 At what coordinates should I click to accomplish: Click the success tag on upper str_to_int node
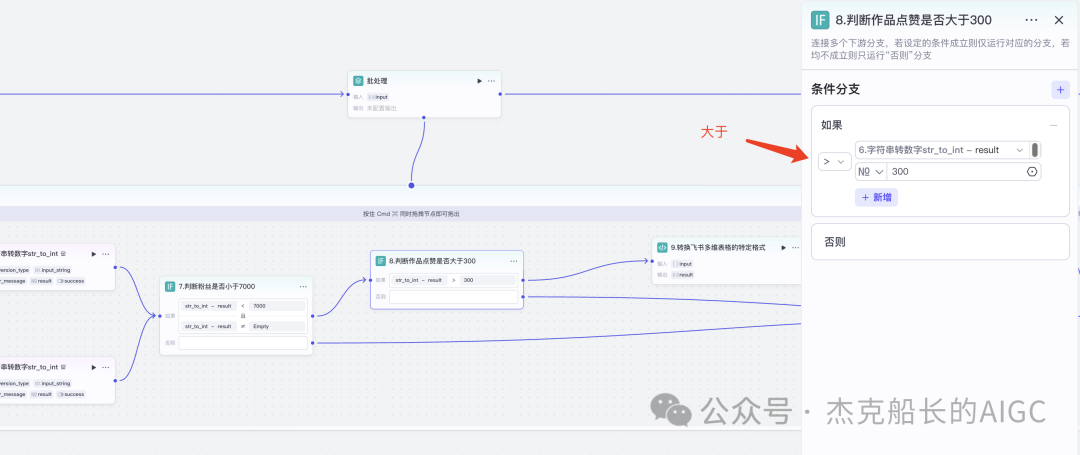(71, 281)
